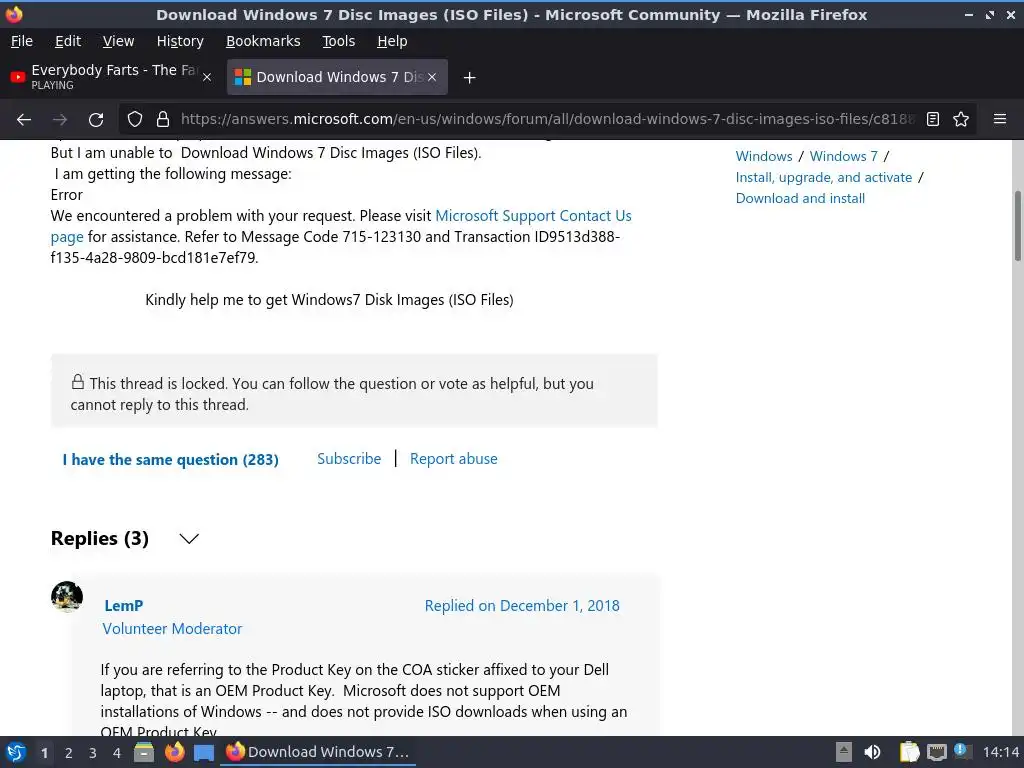Open the Help menu
This screenshot has width=1024, height=768.
point(392,41)
